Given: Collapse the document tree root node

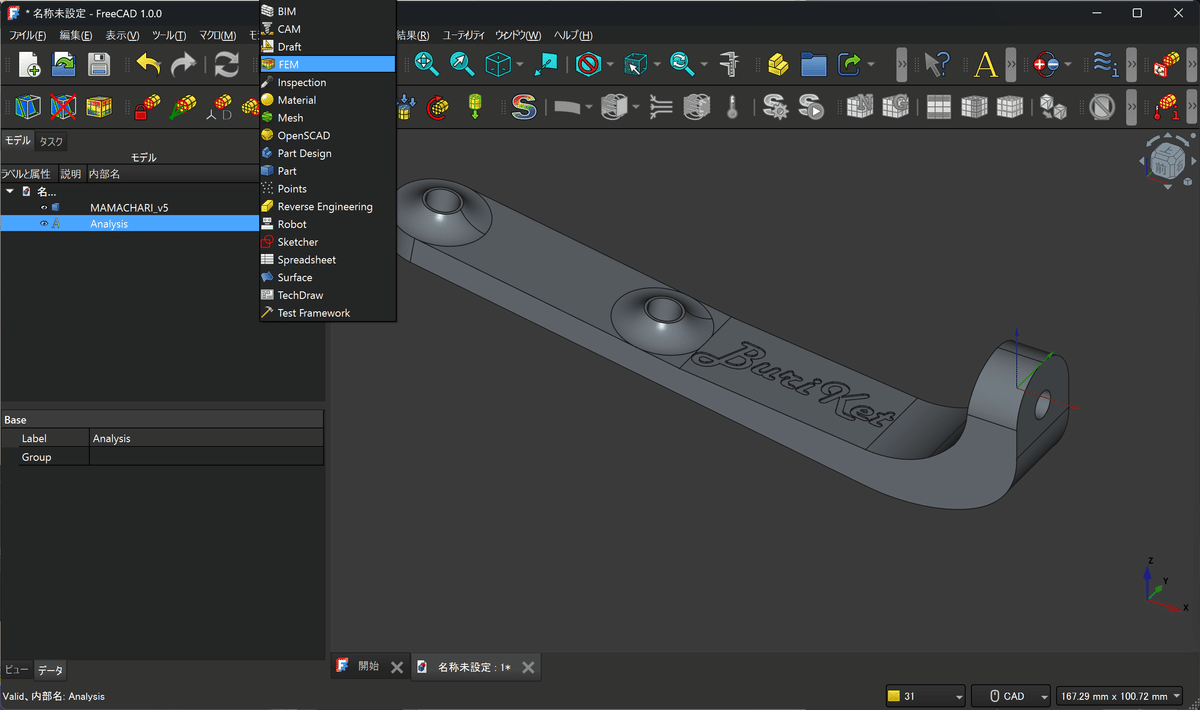Looking at the screenshot, I should click(x=10, y=191).
